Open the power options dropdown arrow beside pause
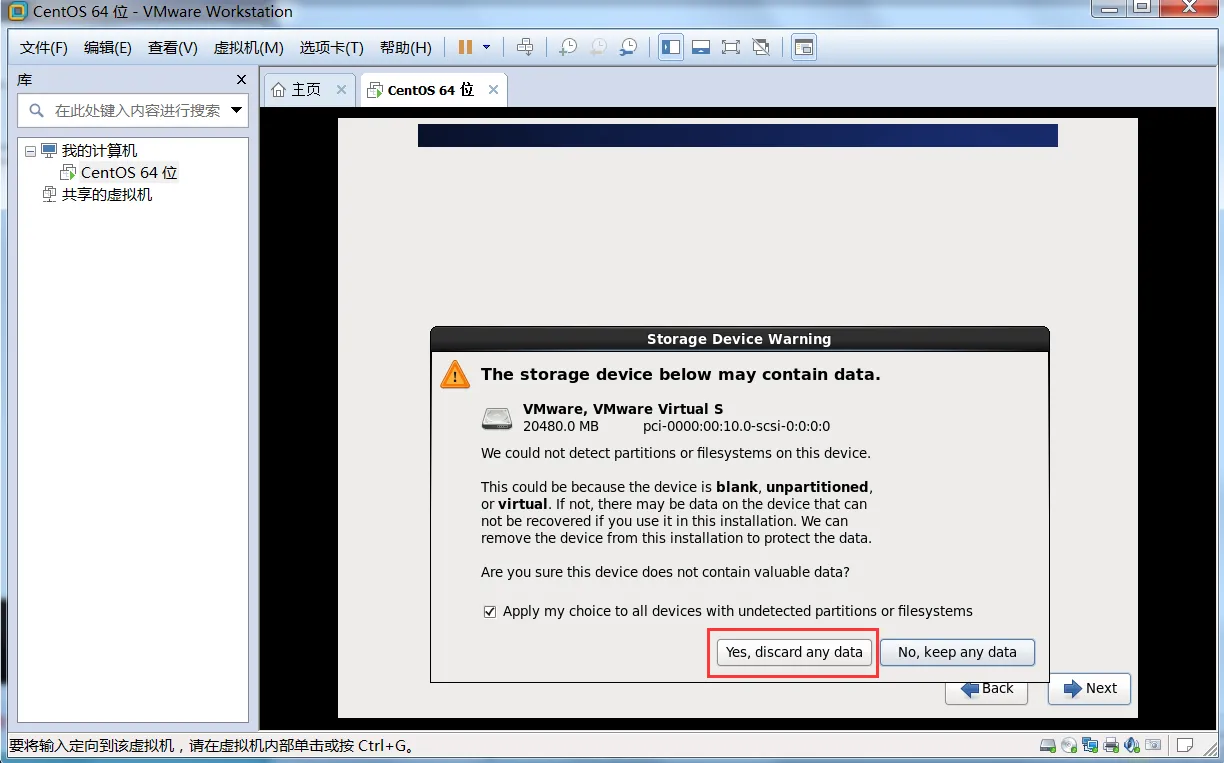 point(487,47)
